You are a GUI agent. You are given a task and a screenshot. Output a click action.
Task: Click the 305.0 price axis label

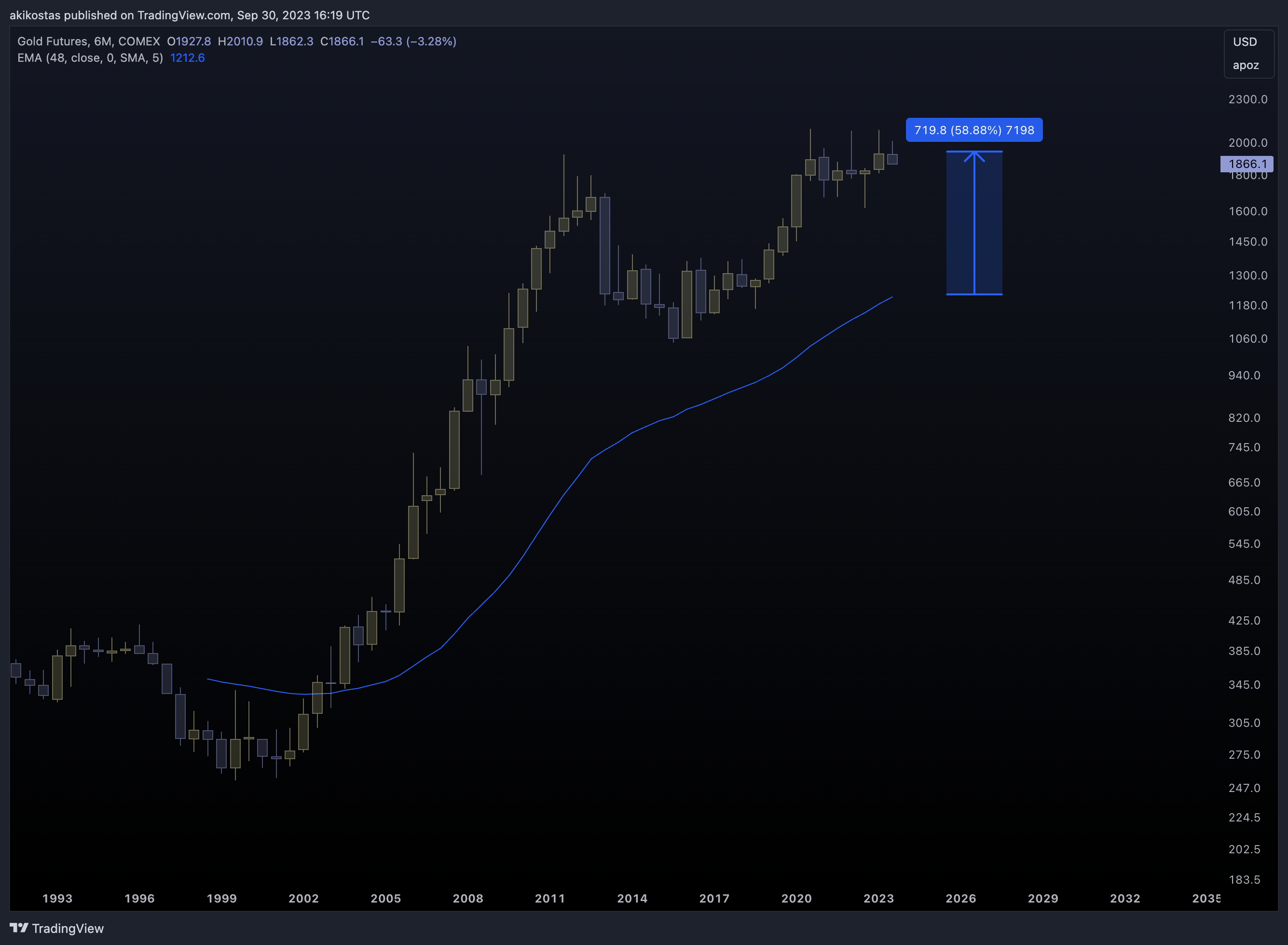(x=1245, y=723)
